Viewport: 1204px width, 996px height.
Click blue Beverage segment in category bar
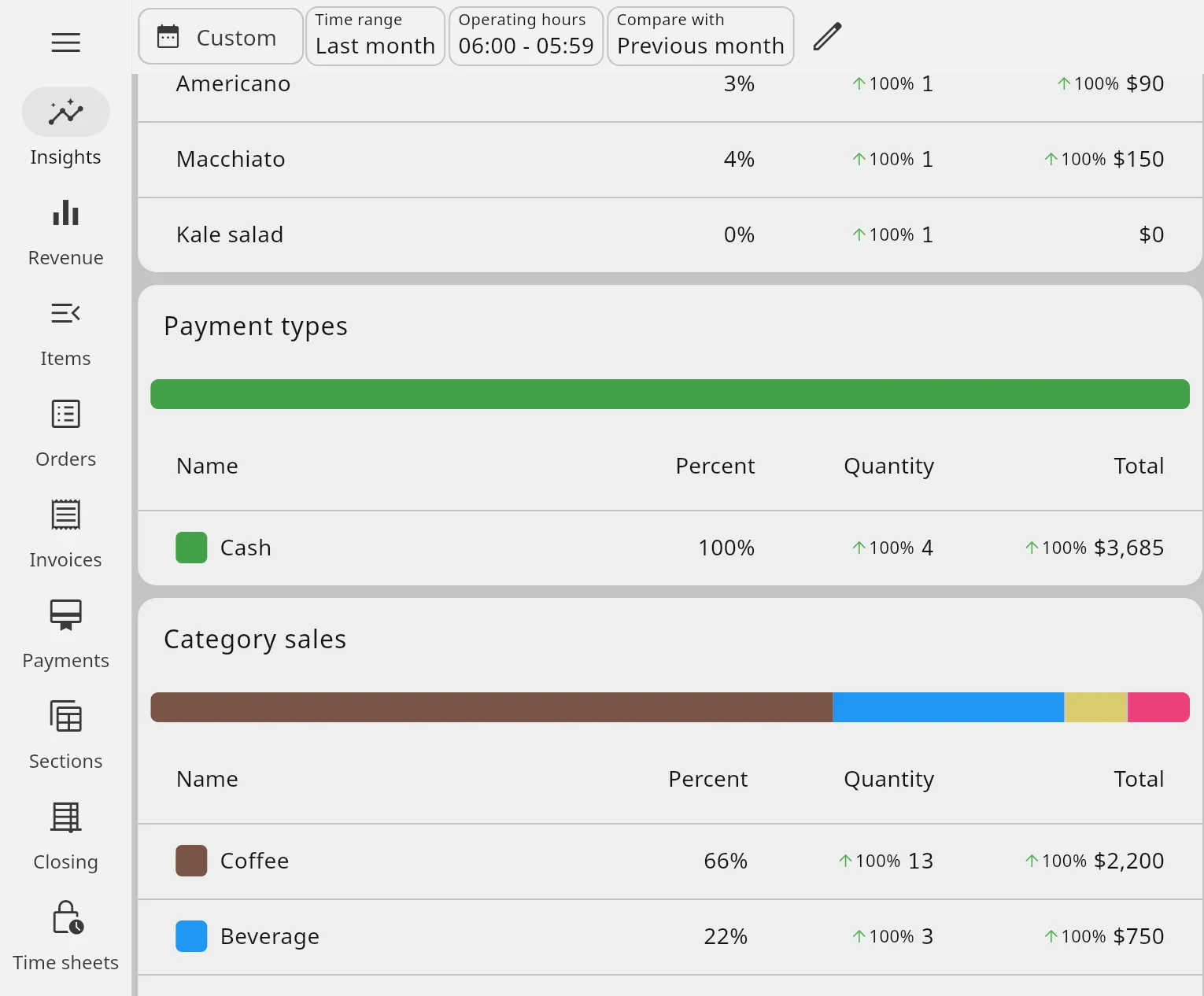(x=947, y=707)
